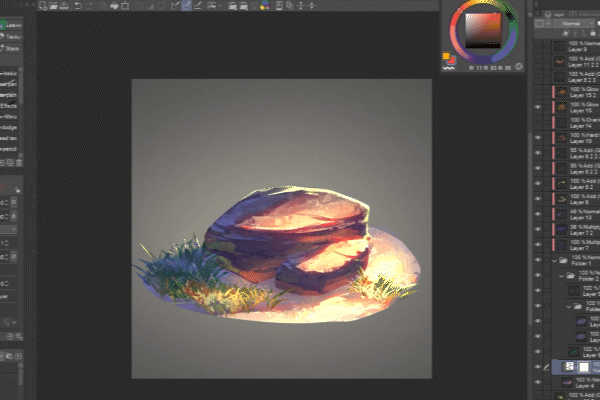
Task: Select Layer 11 2 2 in layer list
Action: pos(575,62)
